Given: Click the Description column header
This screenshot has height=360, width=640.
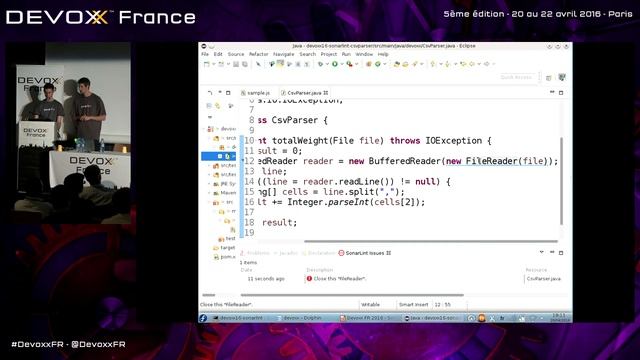Looking at the screenshot, I should [320, 270].
